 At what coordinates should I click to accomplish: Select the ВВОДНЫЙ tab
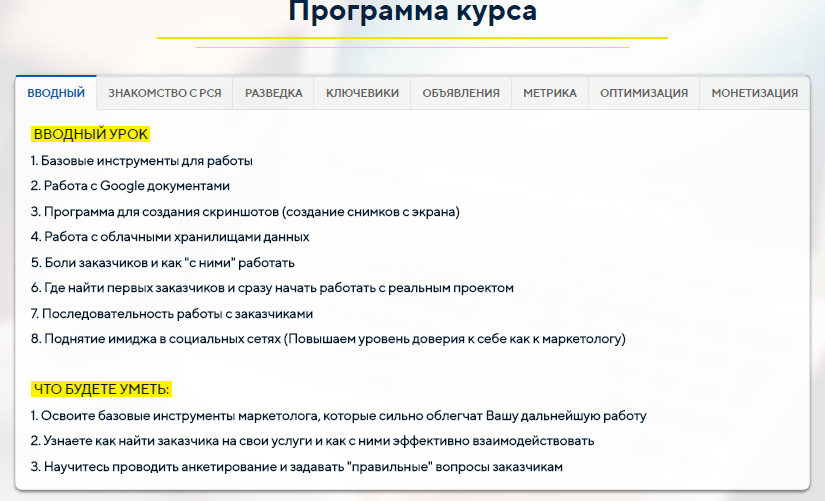56,93
